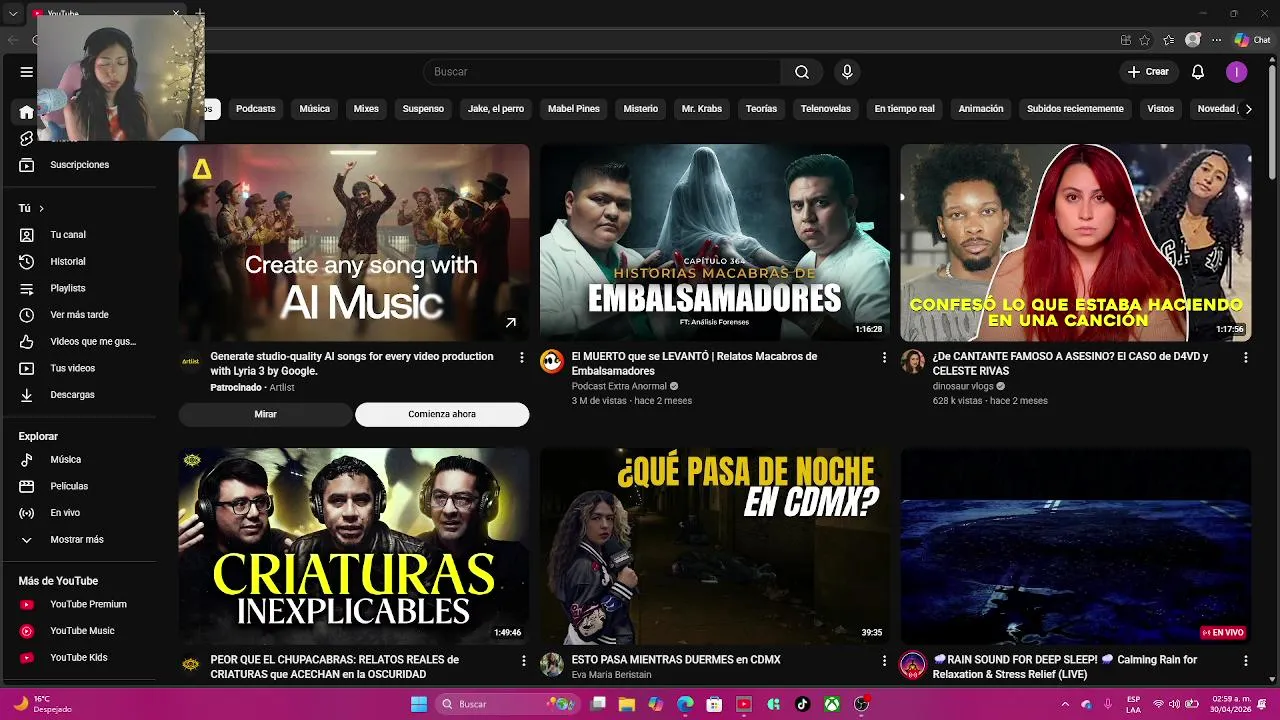Open the Eva Maria Beristain channel link

coord(611,675)
